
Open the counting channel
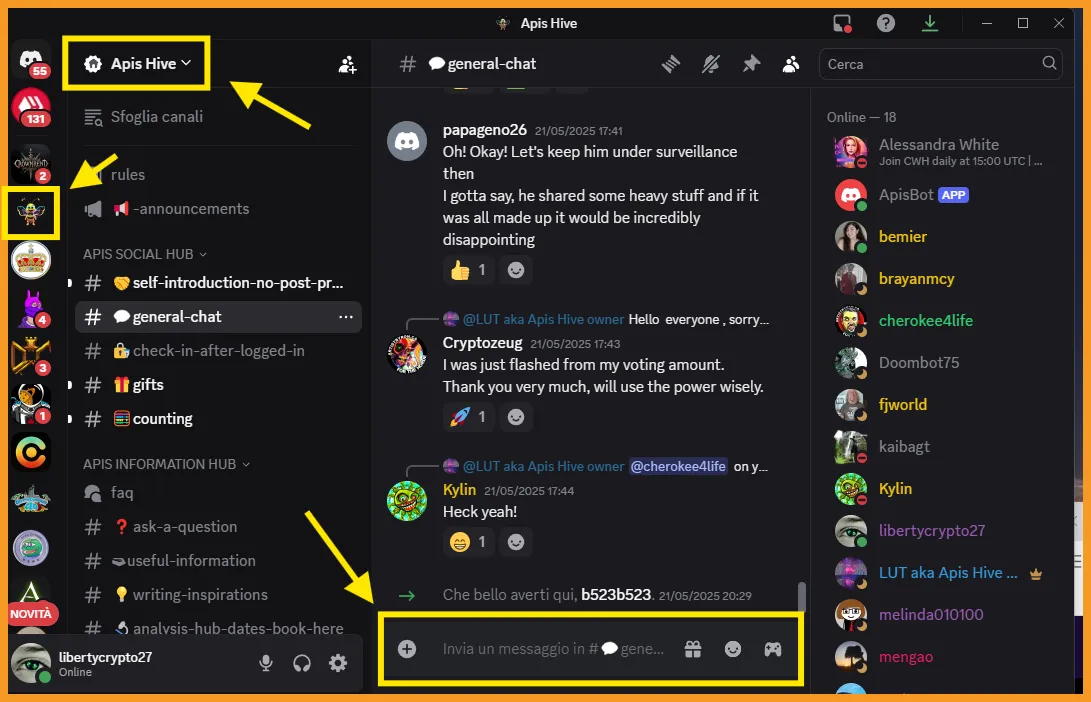point(218,419)
